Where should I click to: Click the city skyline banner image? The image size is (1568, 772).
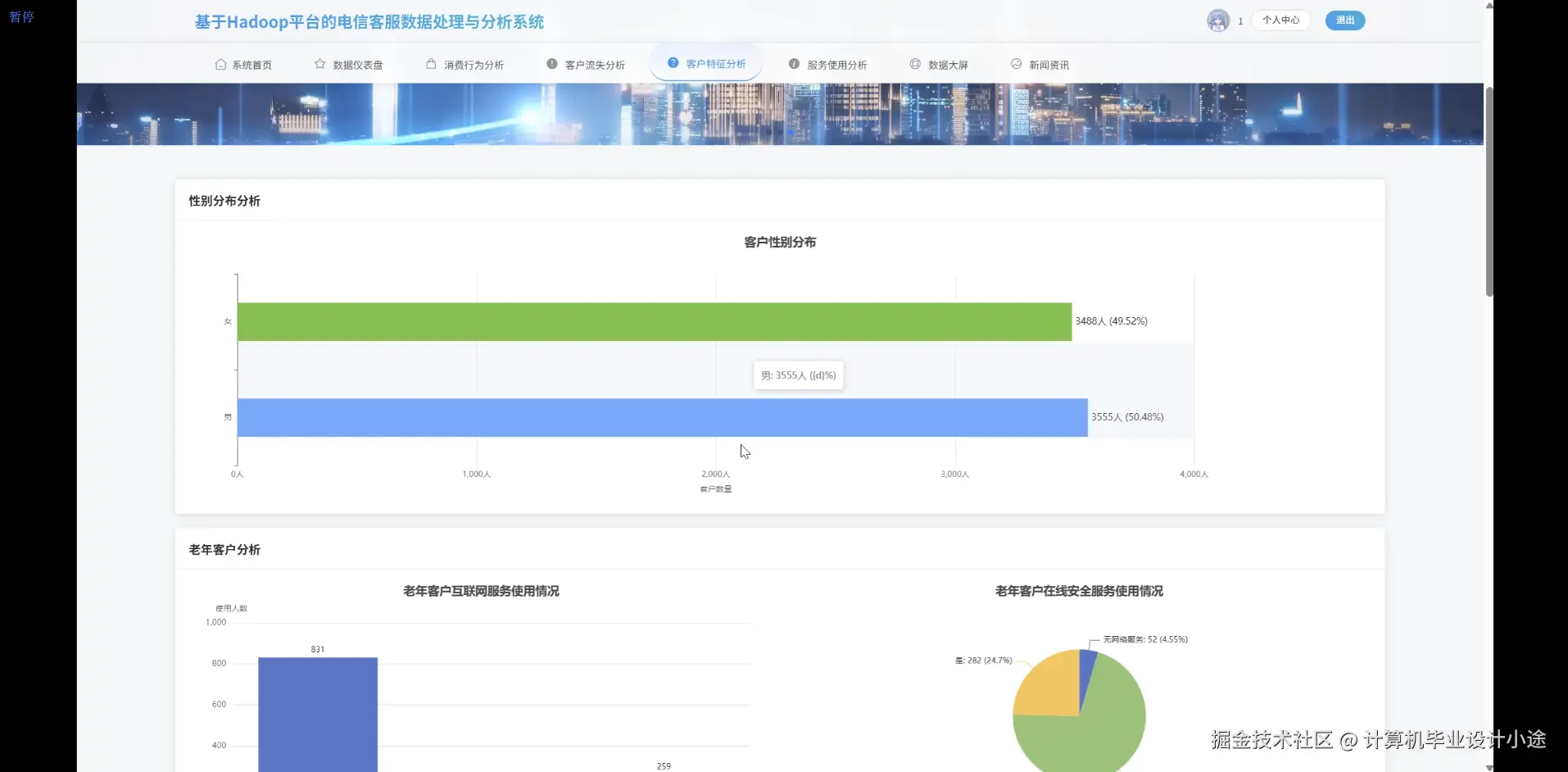(780, 114)
